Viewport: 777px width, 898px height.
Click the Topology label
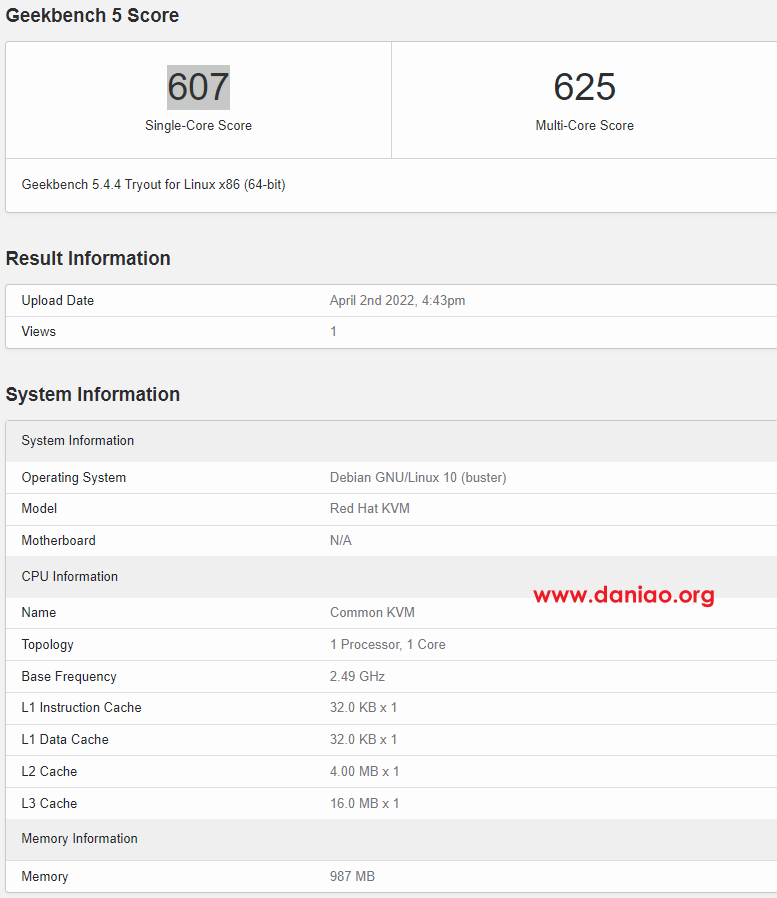point(48,645)
